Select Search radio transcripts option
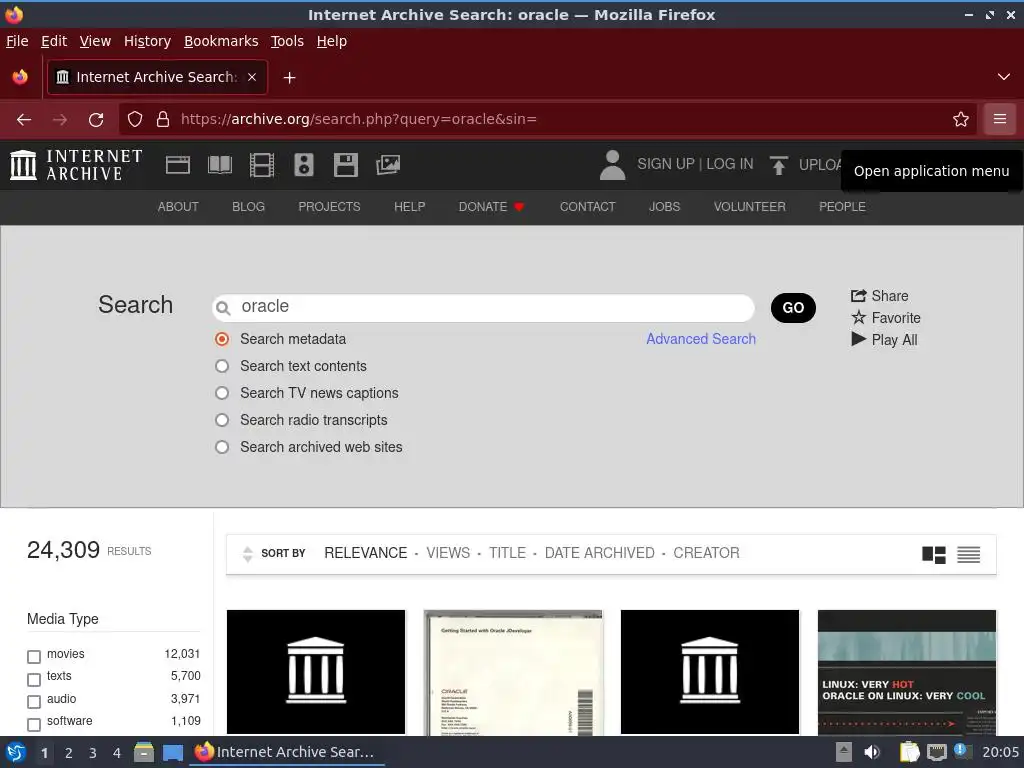 click(x=222, y=420)
